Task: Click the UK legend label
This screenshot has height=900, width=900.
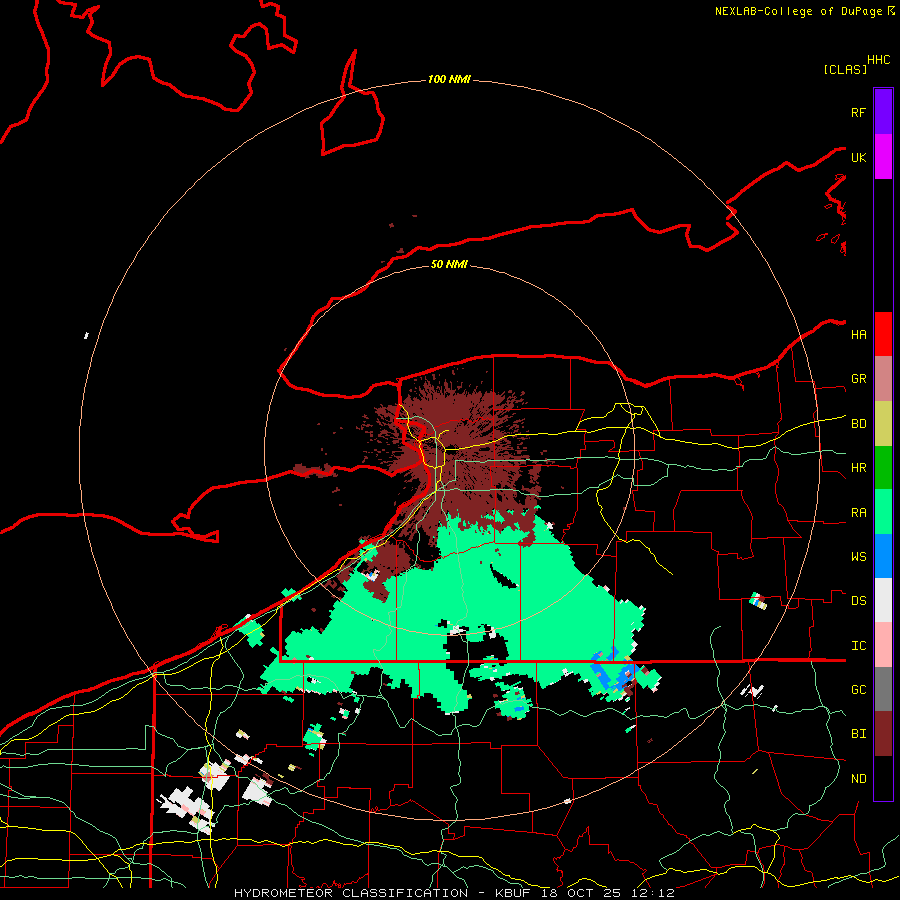Action: click(x=859, y=158)
